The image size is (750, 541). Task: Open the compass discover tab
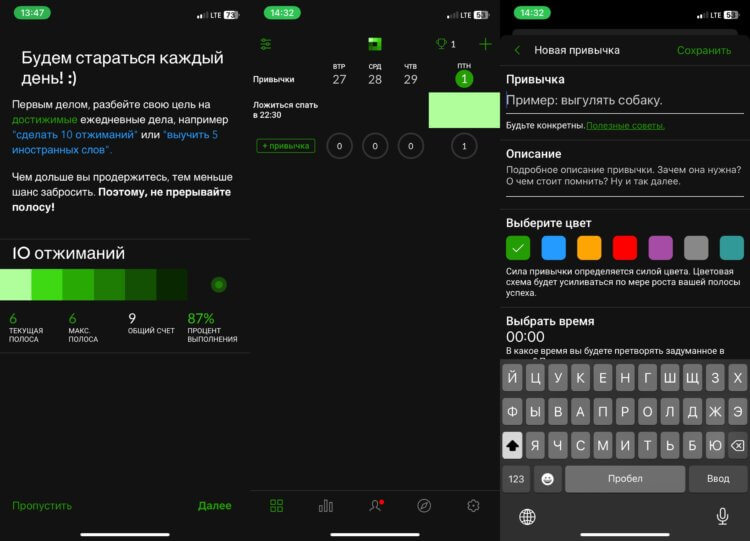(x=424, y=506)
